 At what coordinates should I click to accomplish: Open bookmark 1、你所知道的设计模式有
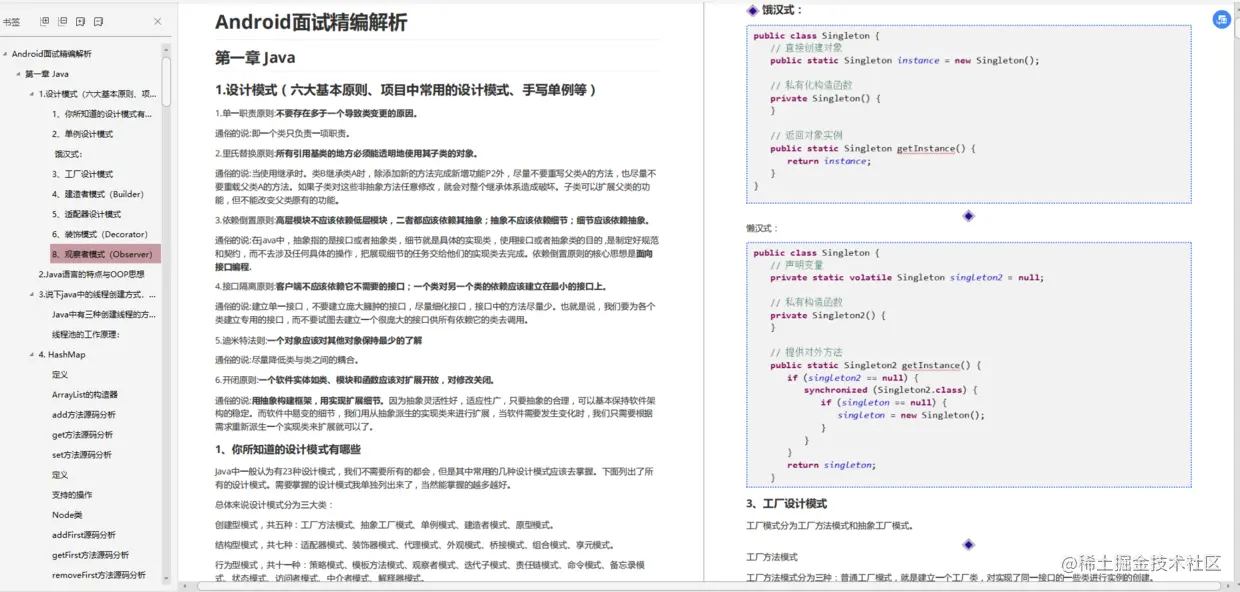(102, 114)
